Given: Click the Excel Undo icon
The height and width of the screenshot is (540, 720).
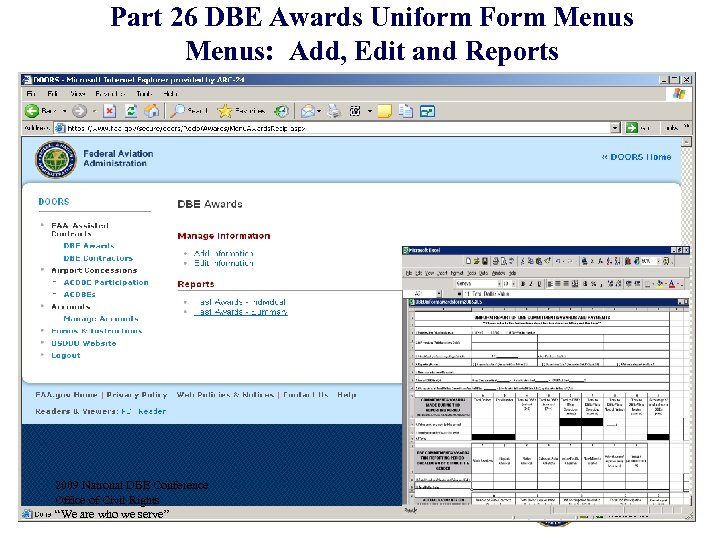Looking at the screenshot, I should click(x=557, y=261).
